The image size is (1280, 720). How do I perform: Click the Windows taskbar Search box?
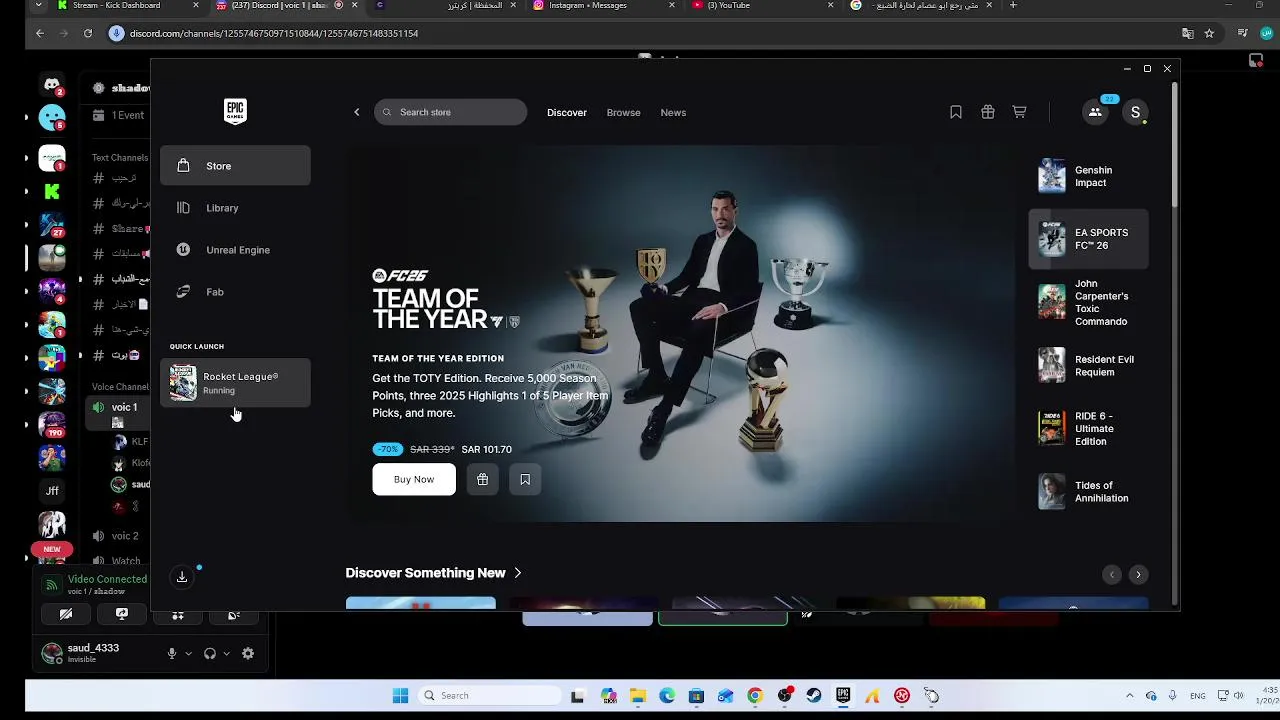487,696
